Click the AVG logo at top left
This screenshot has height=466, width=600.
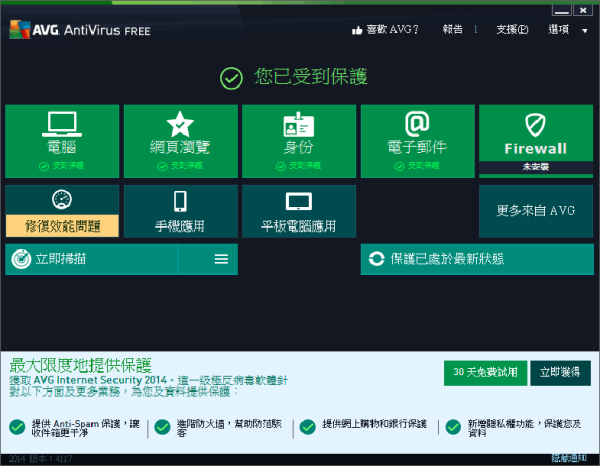(x=20, y=29)
